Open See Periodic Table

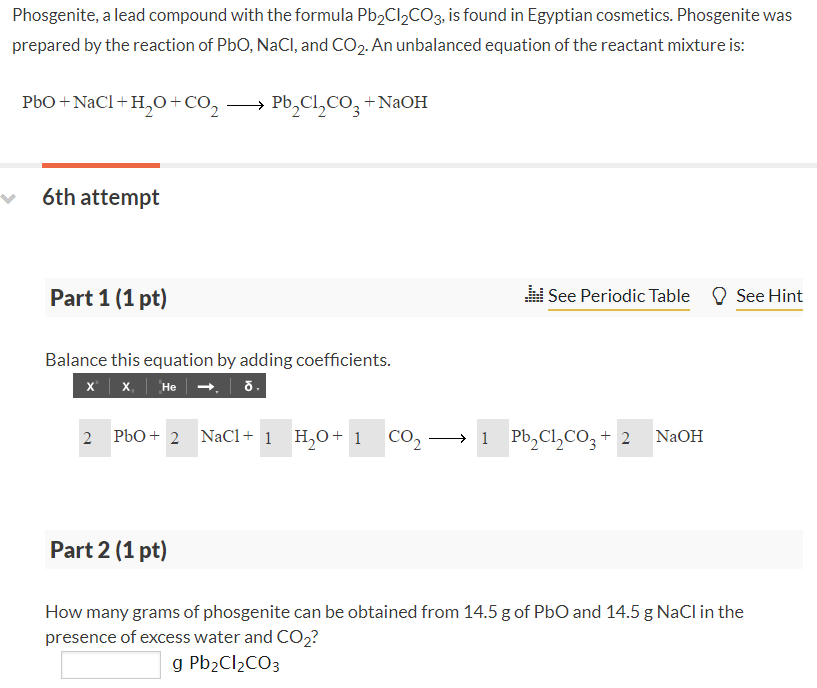[618, 296]
